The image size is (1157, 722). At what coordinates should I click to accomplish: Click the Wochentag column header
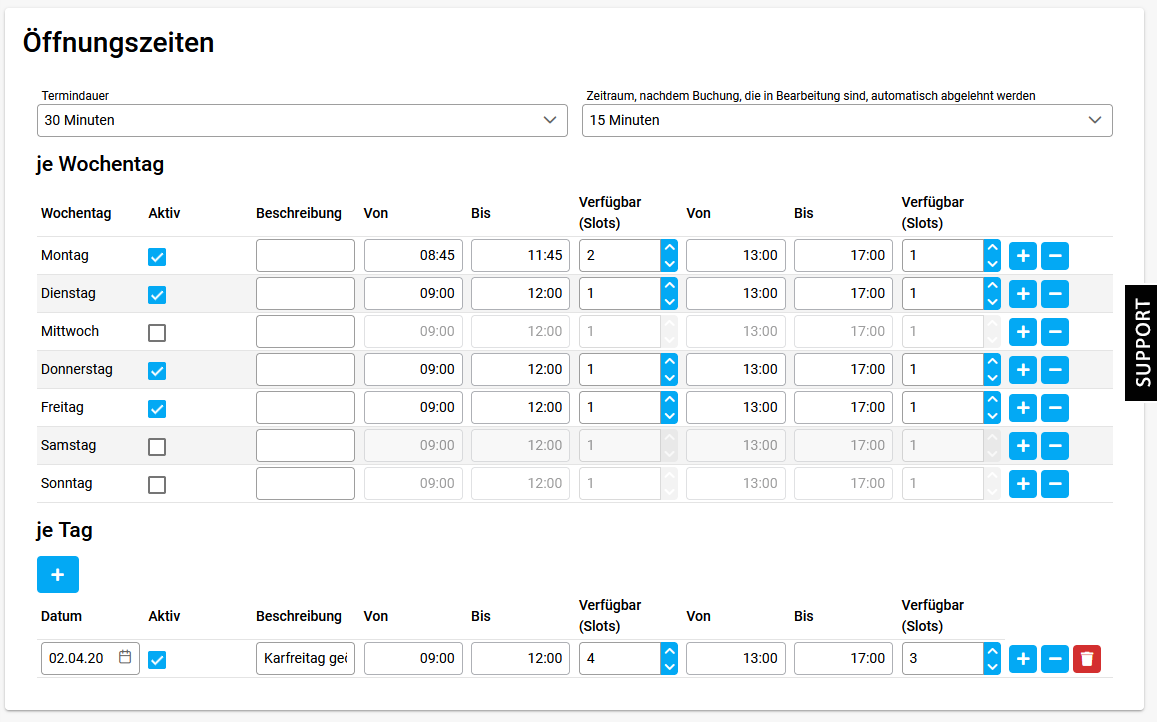(x=76, y=213)
